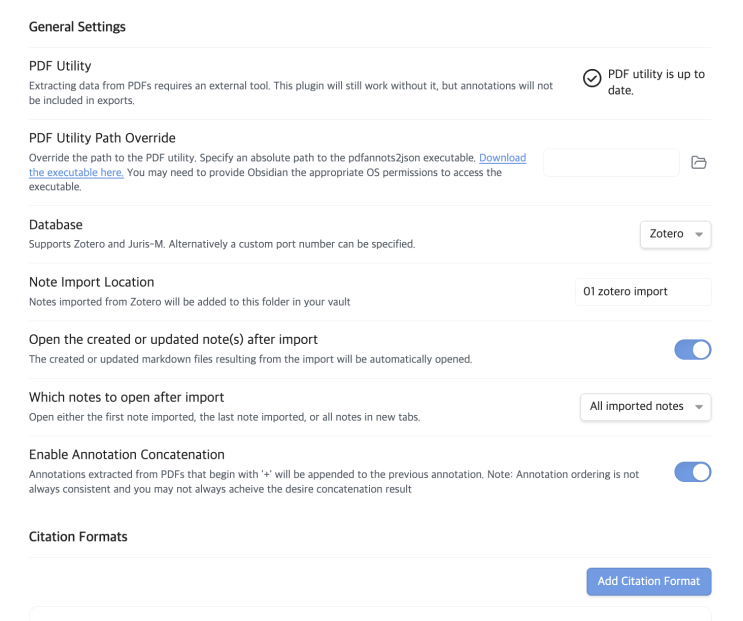743x621 pixels.
Task: Click the Note Import Location field '01 zotero import'
Action: point(644,292)
